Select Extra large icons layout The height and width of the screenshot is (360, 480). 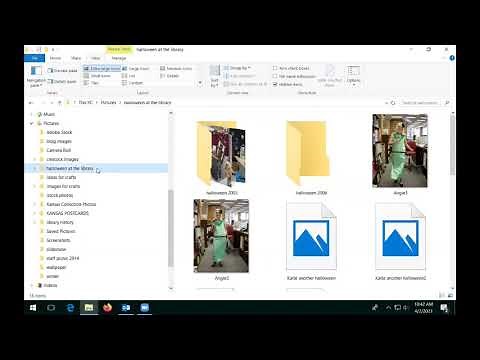click(102, 68)
